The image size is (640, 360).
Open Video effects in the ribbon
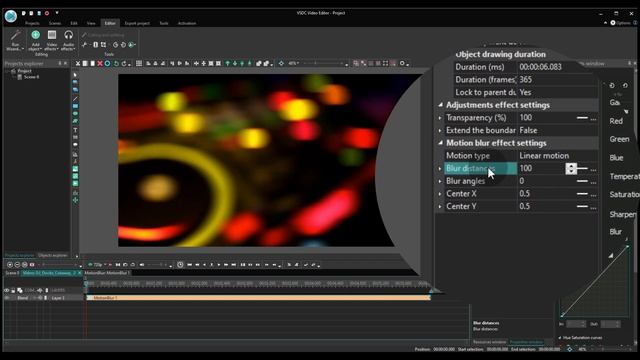[52, 40]
